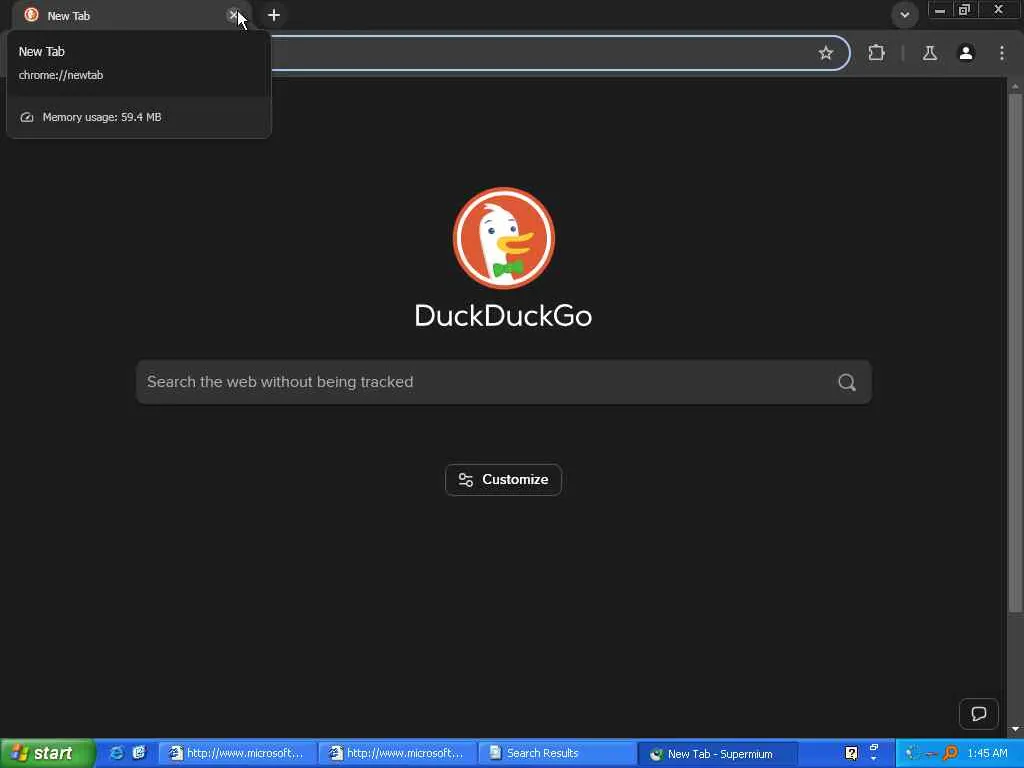Image resolution: width=1024 pixels, height=768 pixels.
Task: Click the orange magnifier tray icon
Action: pyautogui.click(x=950, y=754)
